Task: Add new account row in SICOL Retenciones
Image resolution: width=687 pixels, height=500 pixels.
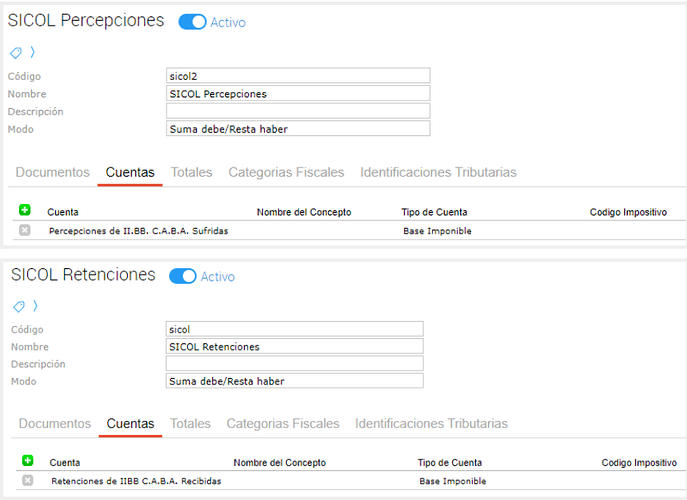Action: pyautogui.click(x=27, y=461)
